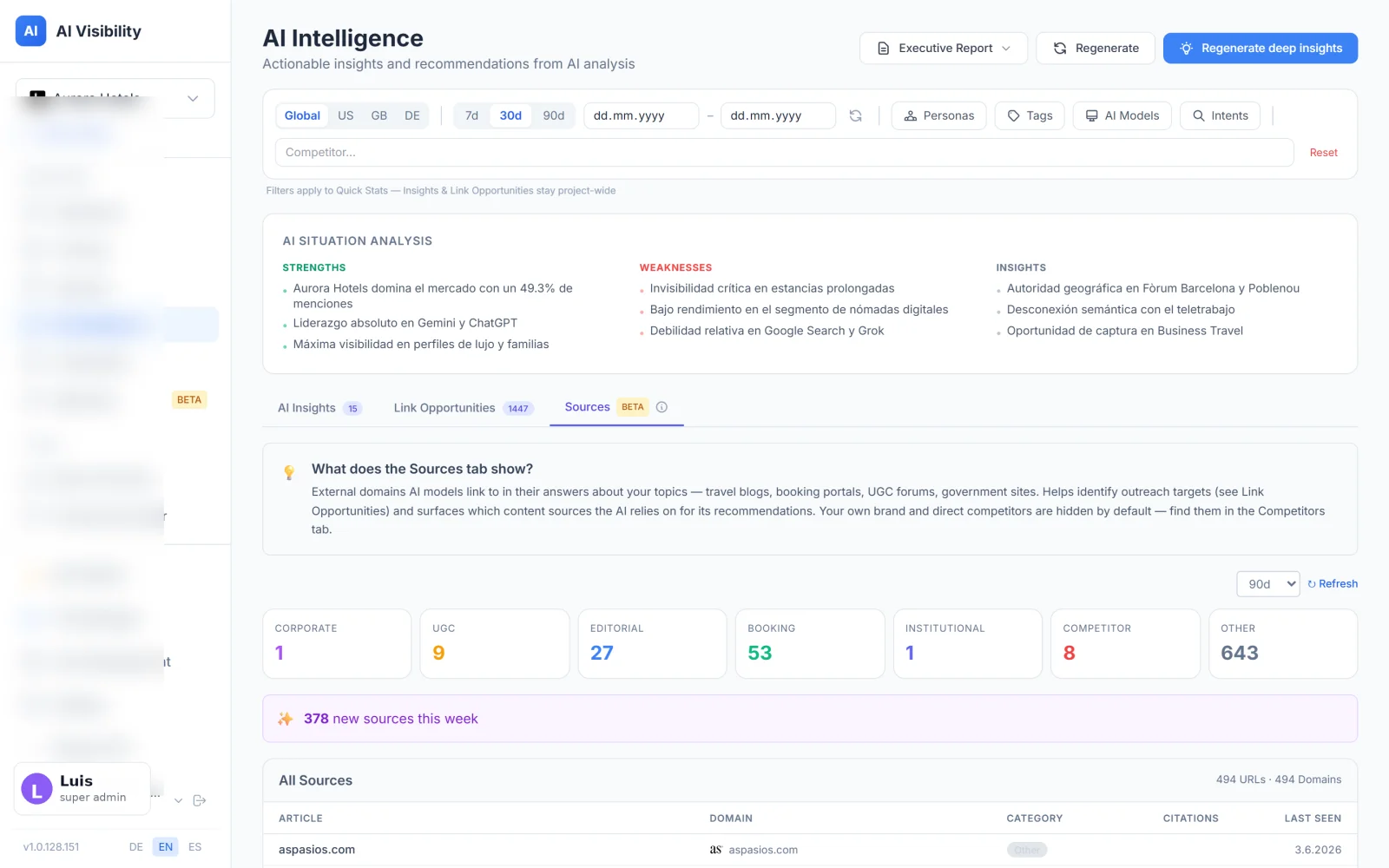Click the Article column header
Image resolution: width=1389 pixels, height=868 pixels.
(300, 819)
